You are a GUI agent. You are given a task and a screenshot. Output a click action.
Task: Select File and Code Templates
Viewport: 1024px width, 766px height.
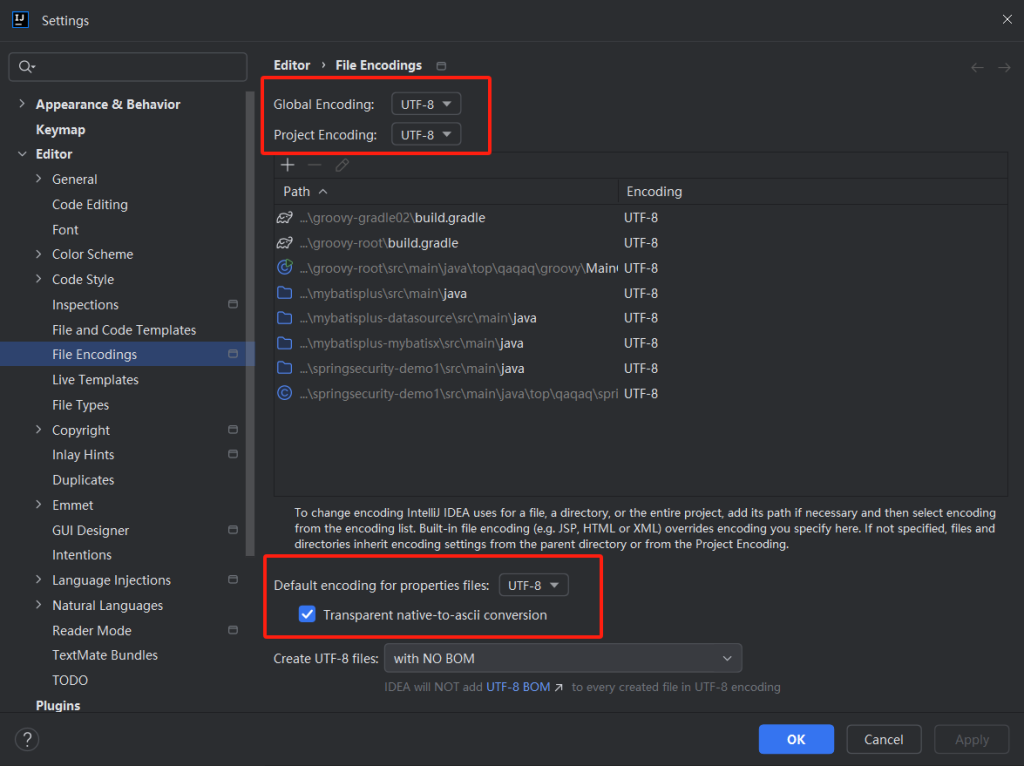(124, 330)
